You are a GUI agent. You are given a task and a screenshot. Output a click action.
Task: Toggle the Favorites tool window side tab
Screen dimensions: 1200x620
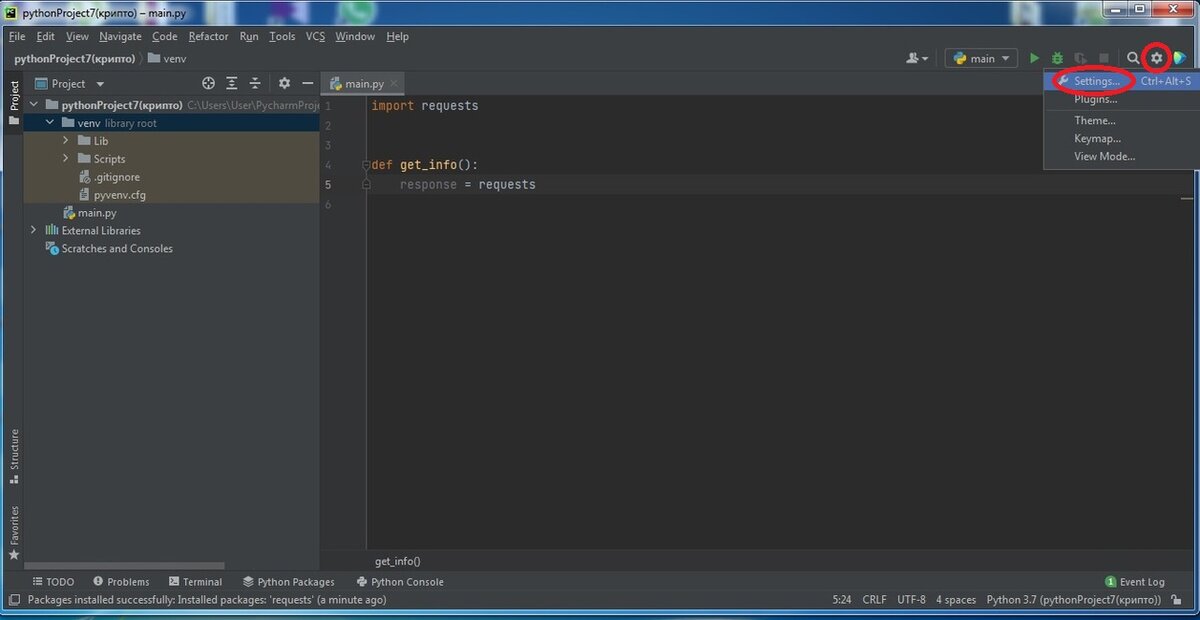(x=13, y=532)
